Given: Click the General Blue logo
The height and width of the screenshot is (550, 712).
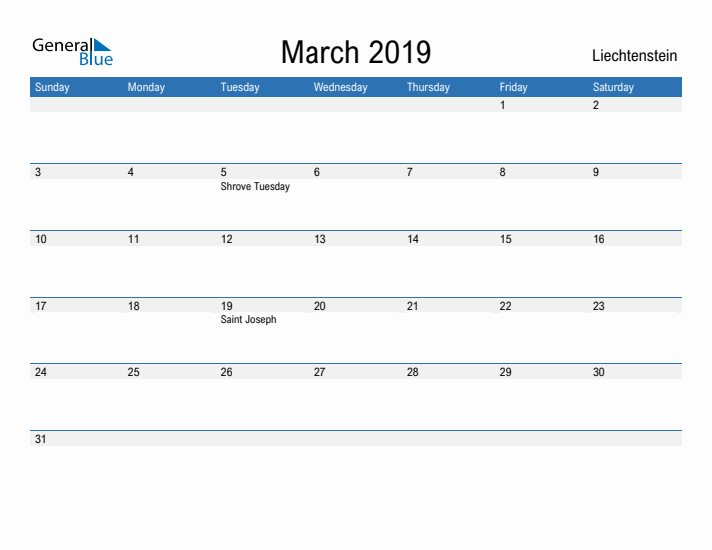Looking at the screenshot, I should click(x=73, y=52).
